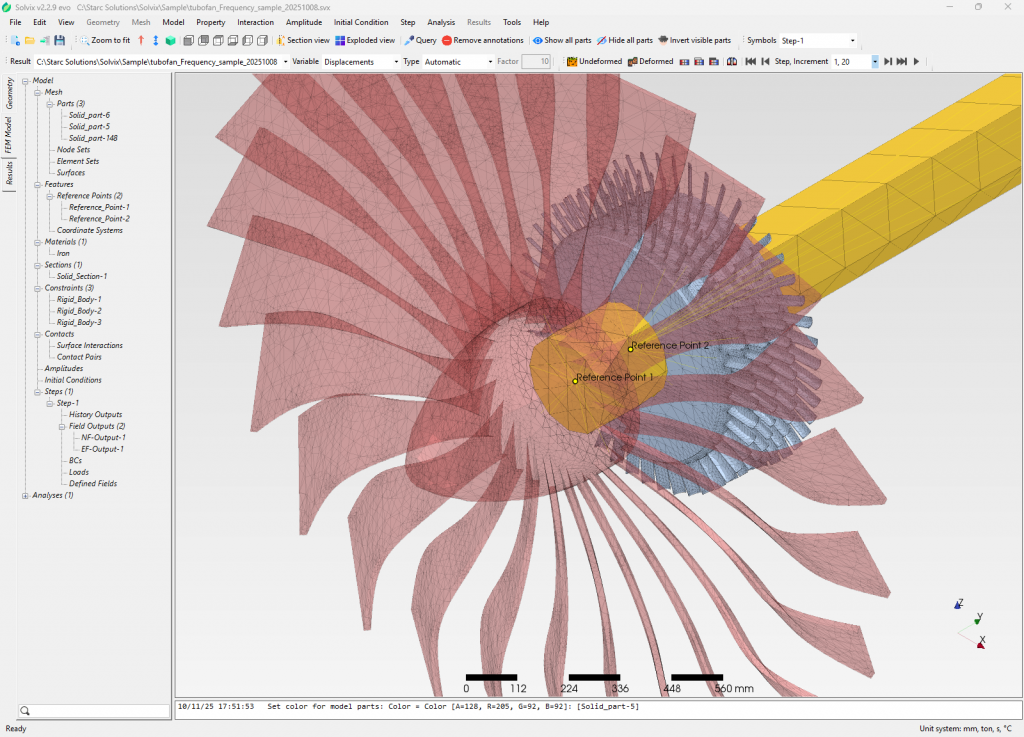Open the Variable Displacements dropdown
Viewport: 1024px width, 737px height.
pyautogui.click(x=359, y=62)
